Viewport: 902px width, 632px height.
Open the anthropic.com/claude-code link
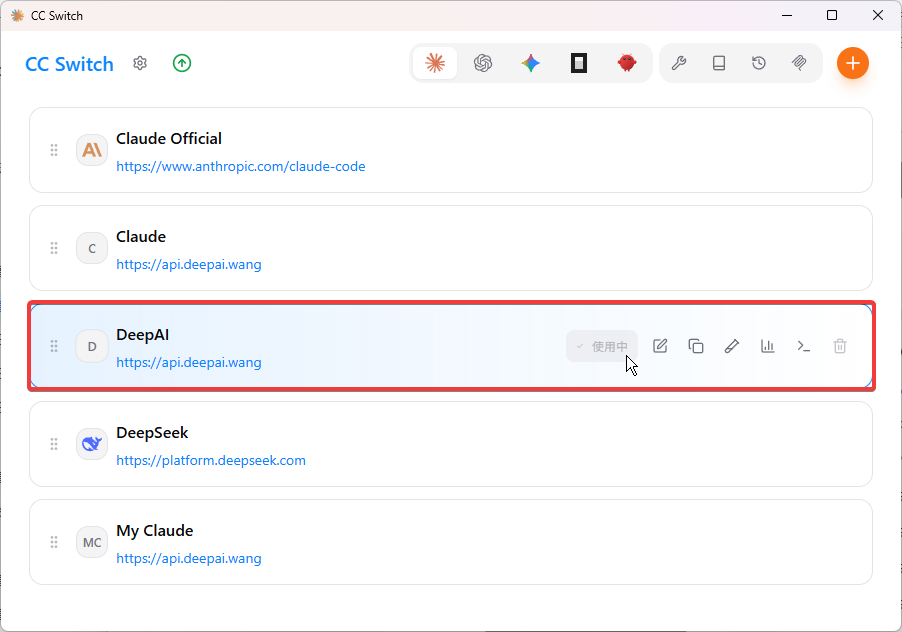click(x=240, y=166)
